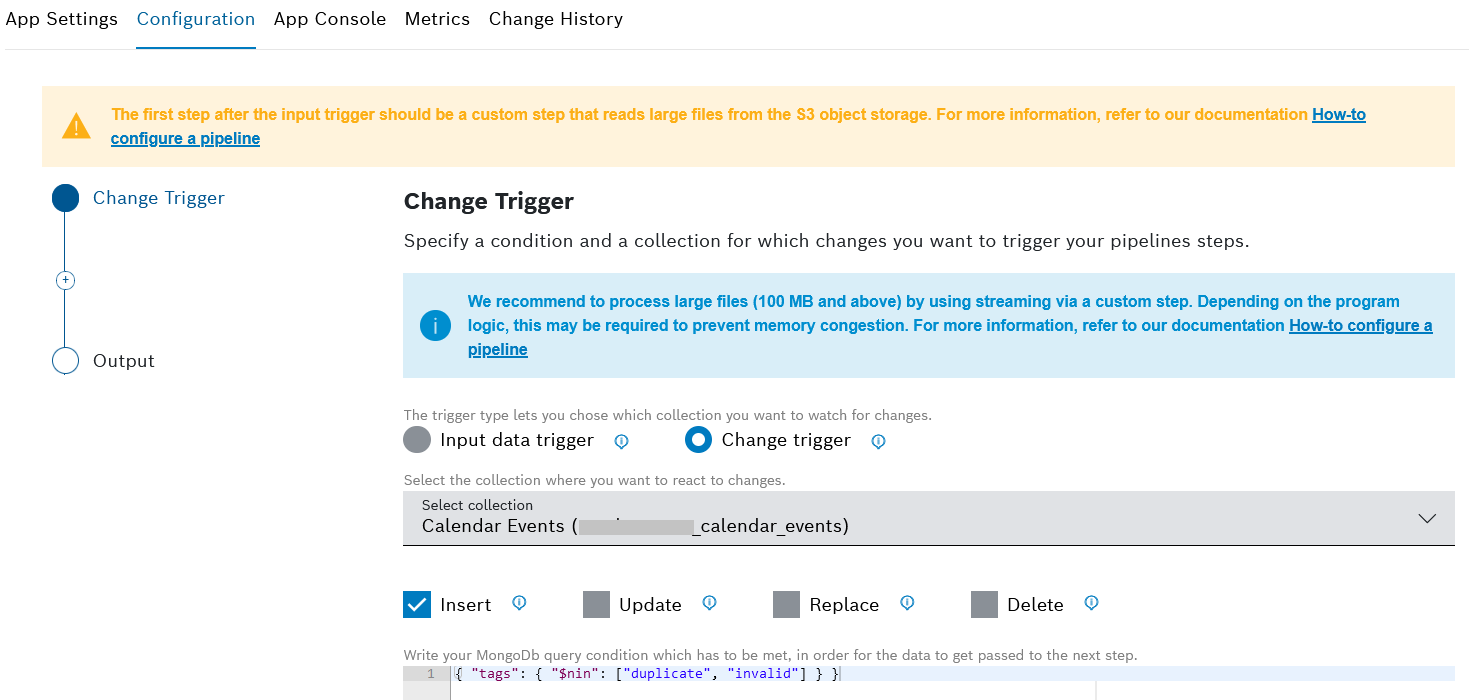1469x700 pixels.
Task: Select the Input data trigger radio button
Action: [417, 440]
